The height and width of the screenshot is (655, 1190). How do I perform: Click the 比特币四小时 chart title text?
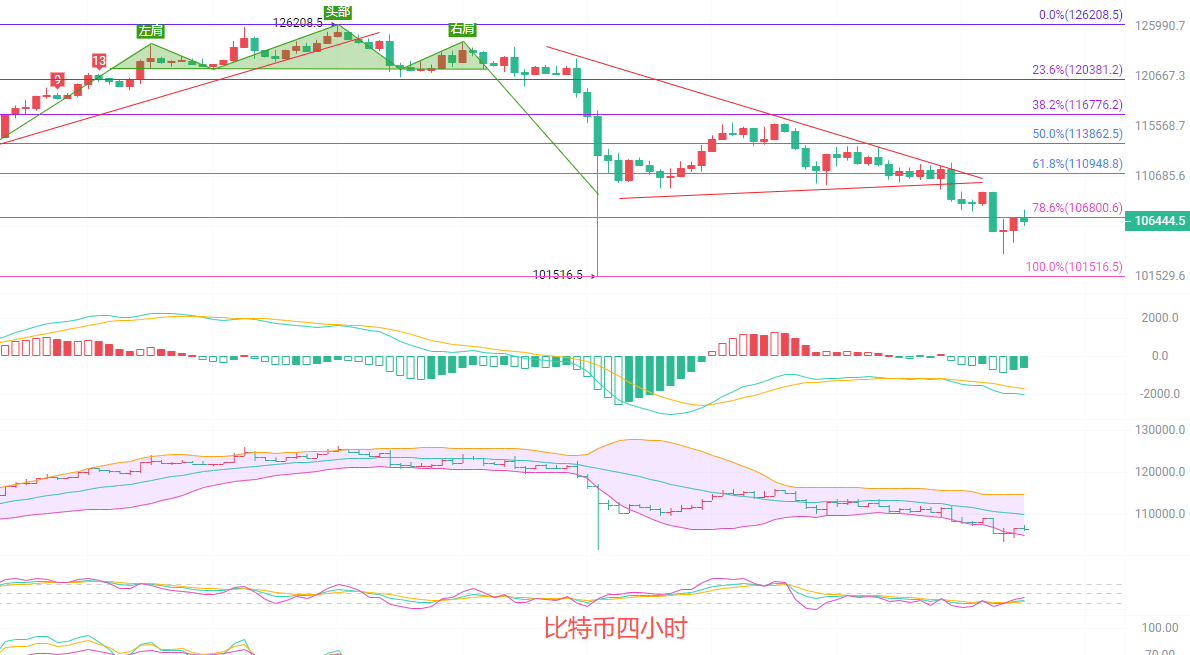tap(615, 629)
